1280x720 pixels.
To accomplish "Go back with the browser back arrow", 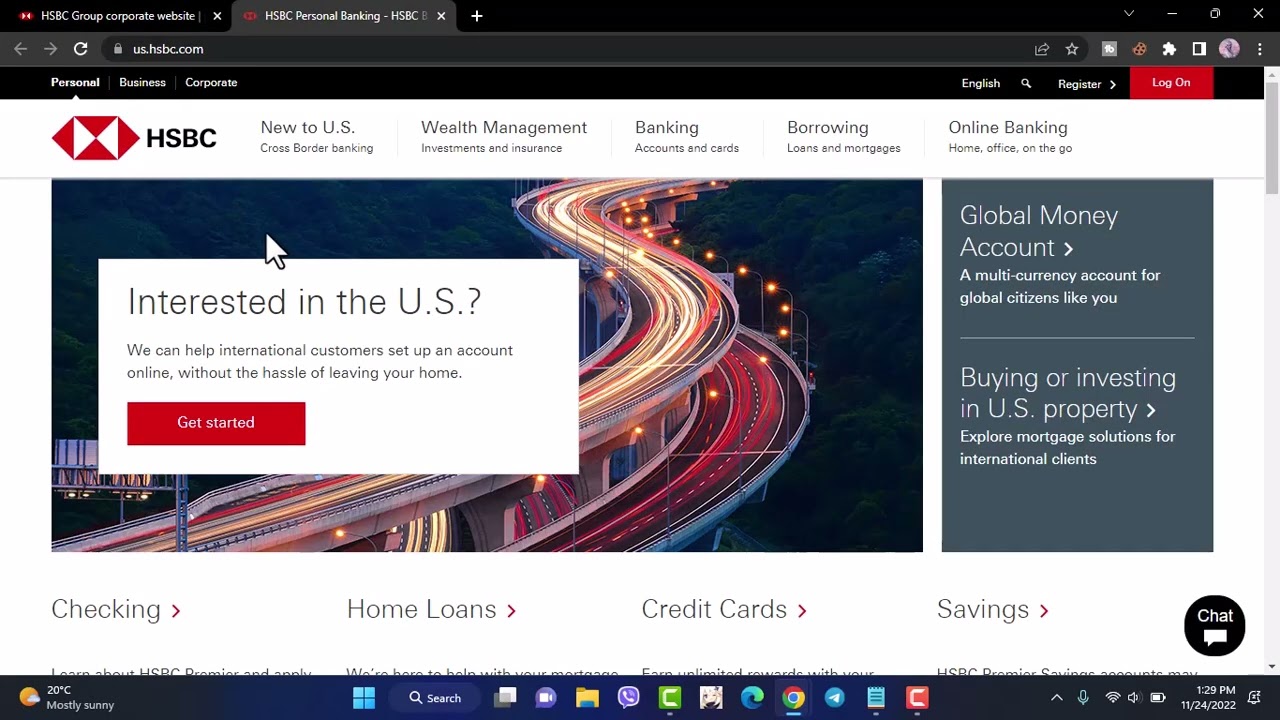I will 21,48.
